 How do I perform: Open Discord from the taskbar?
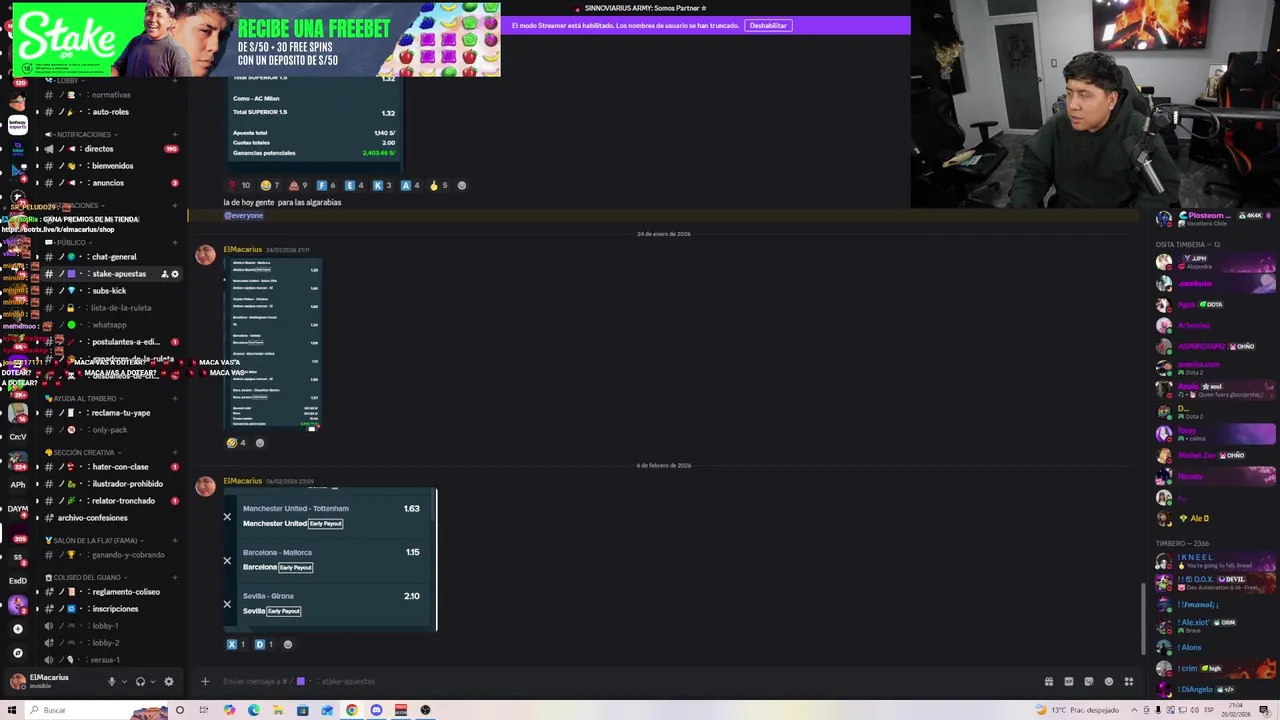tap(376, 710)
